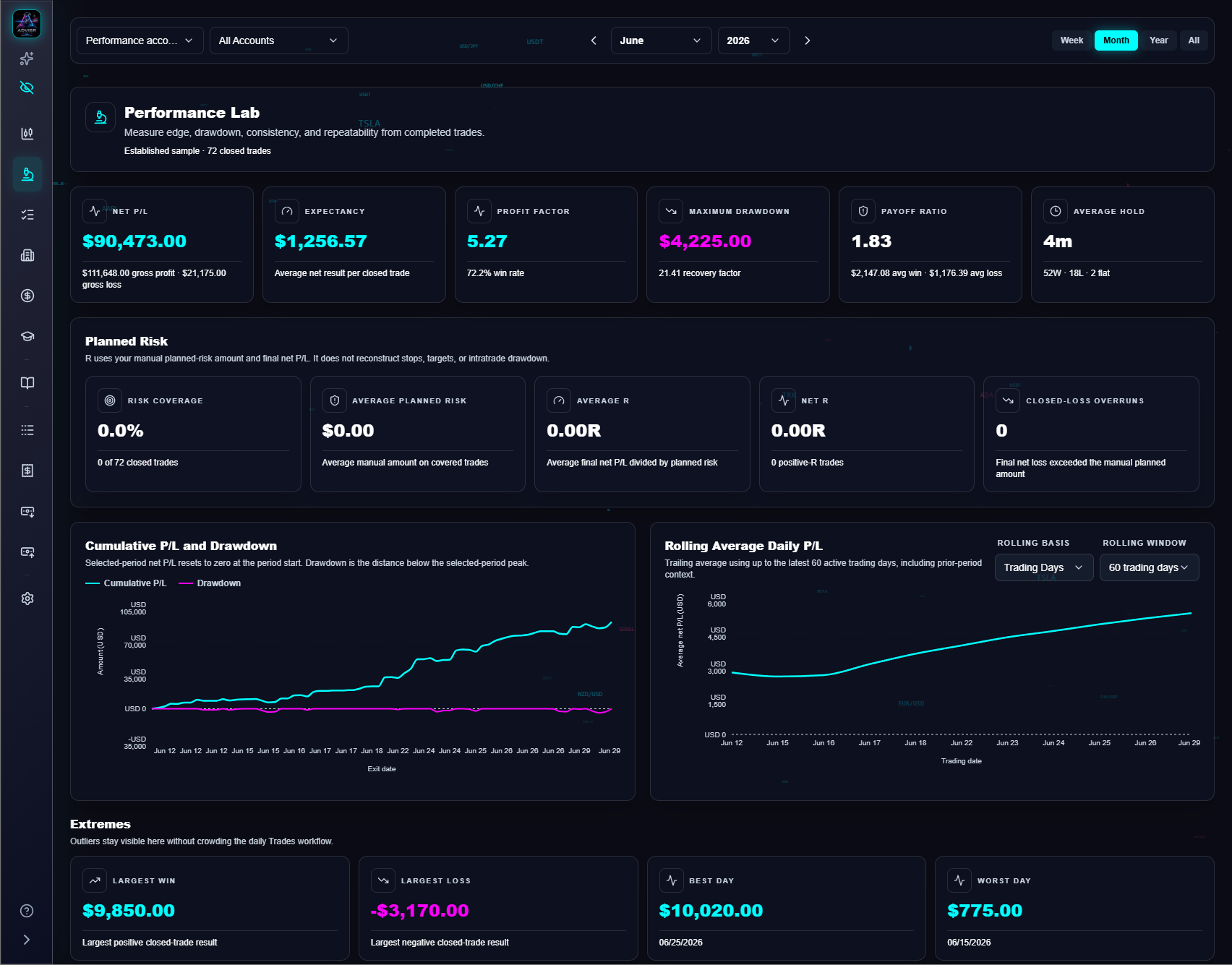Click the pulse icon on Worst Day card
Image resolution: width=1232 pixels, height=965 pixels.
[x=959, y=880]
